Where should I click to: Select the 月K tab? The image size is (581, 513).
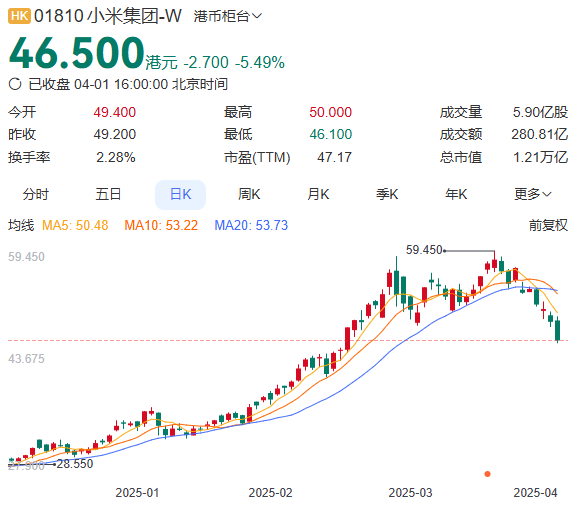[318, 194]
